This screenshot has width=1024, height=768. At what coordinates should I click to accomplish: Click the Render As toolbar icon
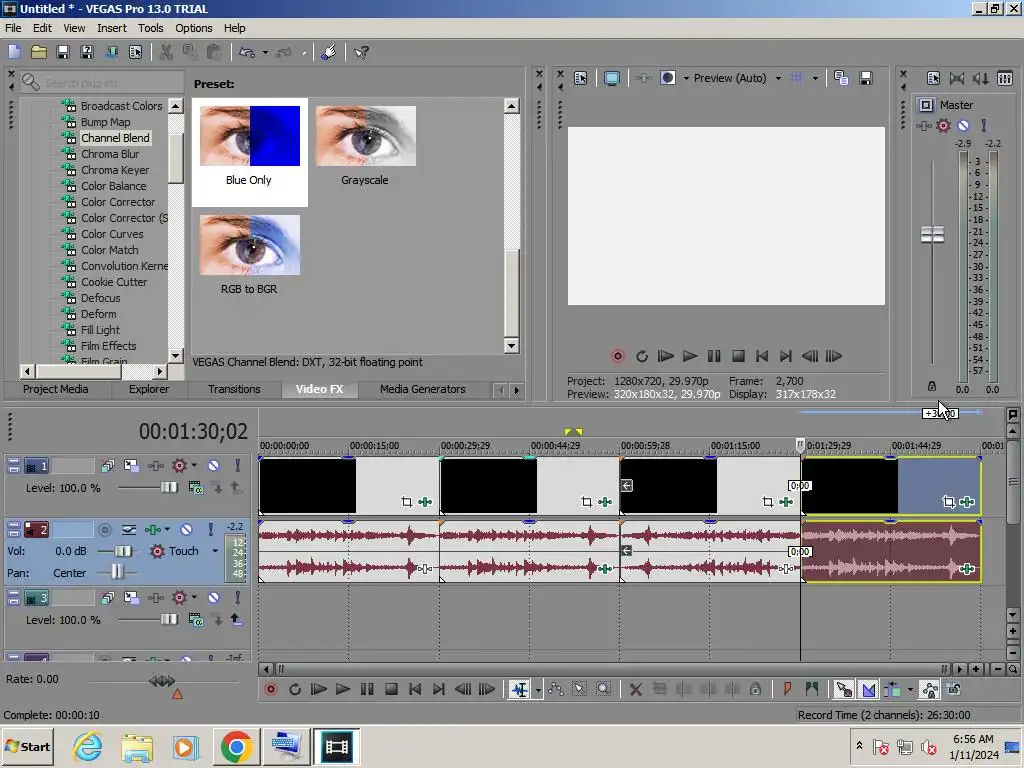coord(111,52)
